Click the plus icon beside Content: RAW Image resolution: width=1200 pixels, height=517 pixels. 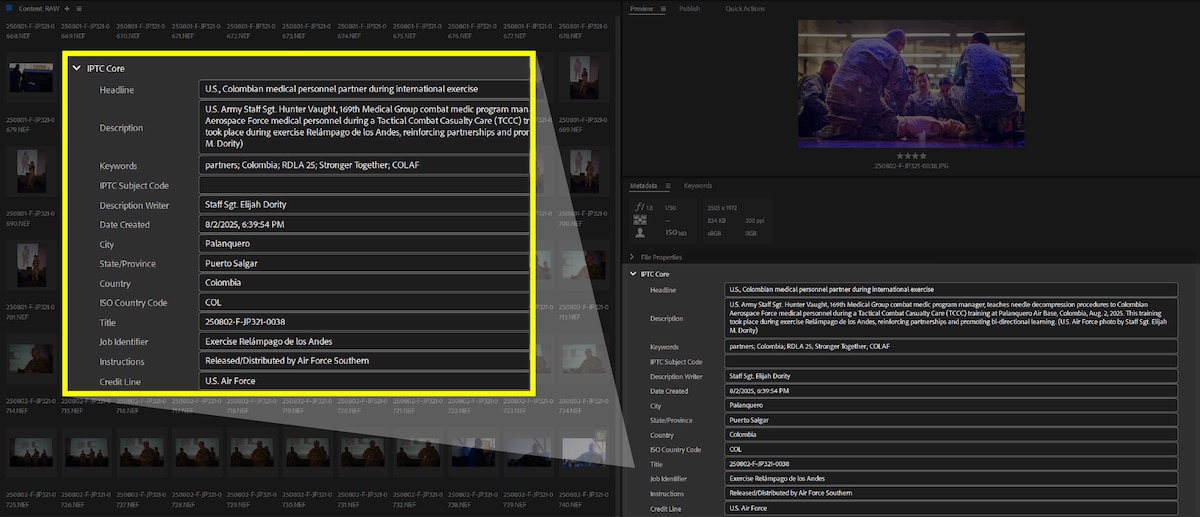point(67,8)
